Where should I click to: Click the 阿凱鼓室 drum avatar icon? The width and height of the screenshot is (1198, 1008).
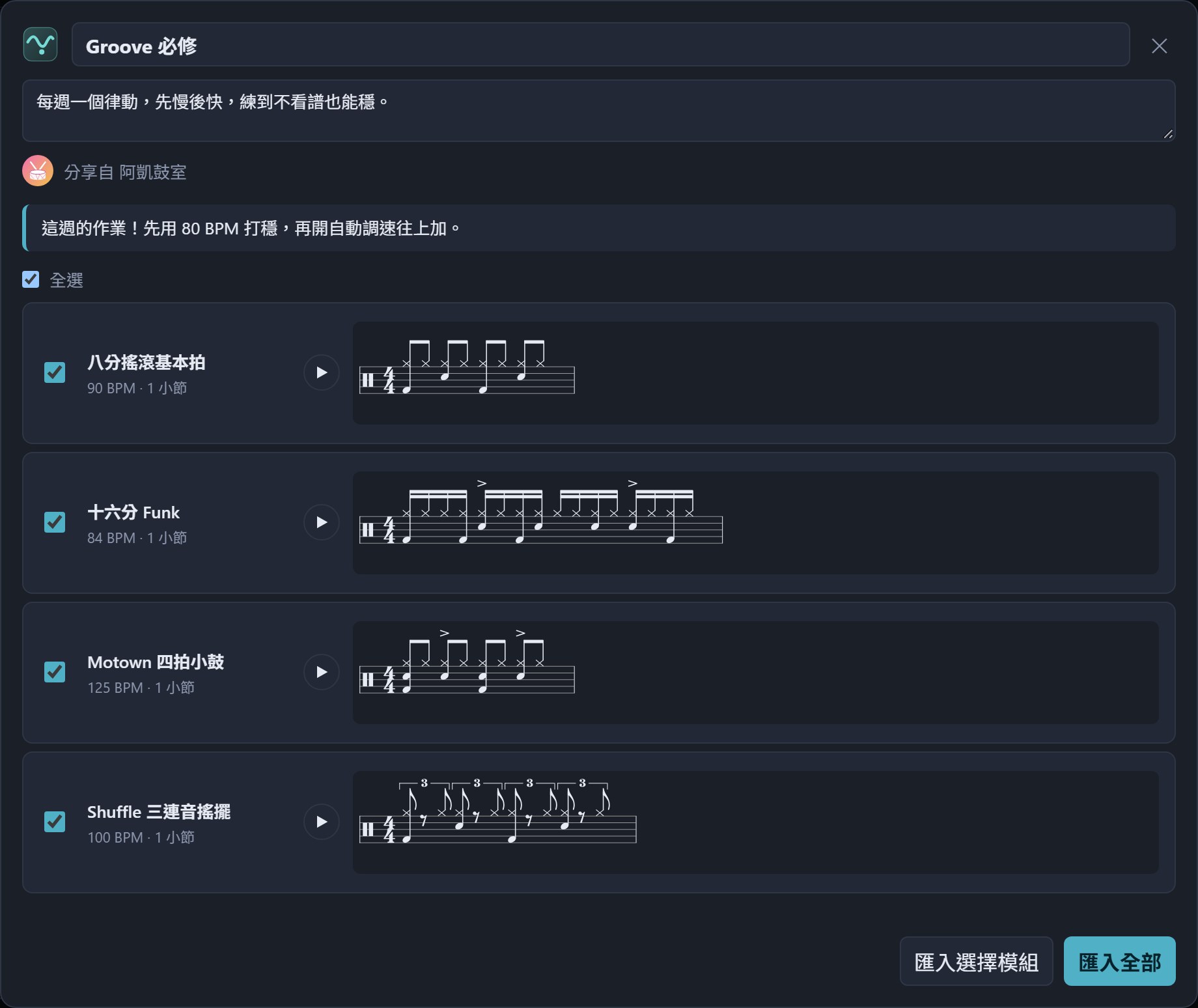coord(38,171)
